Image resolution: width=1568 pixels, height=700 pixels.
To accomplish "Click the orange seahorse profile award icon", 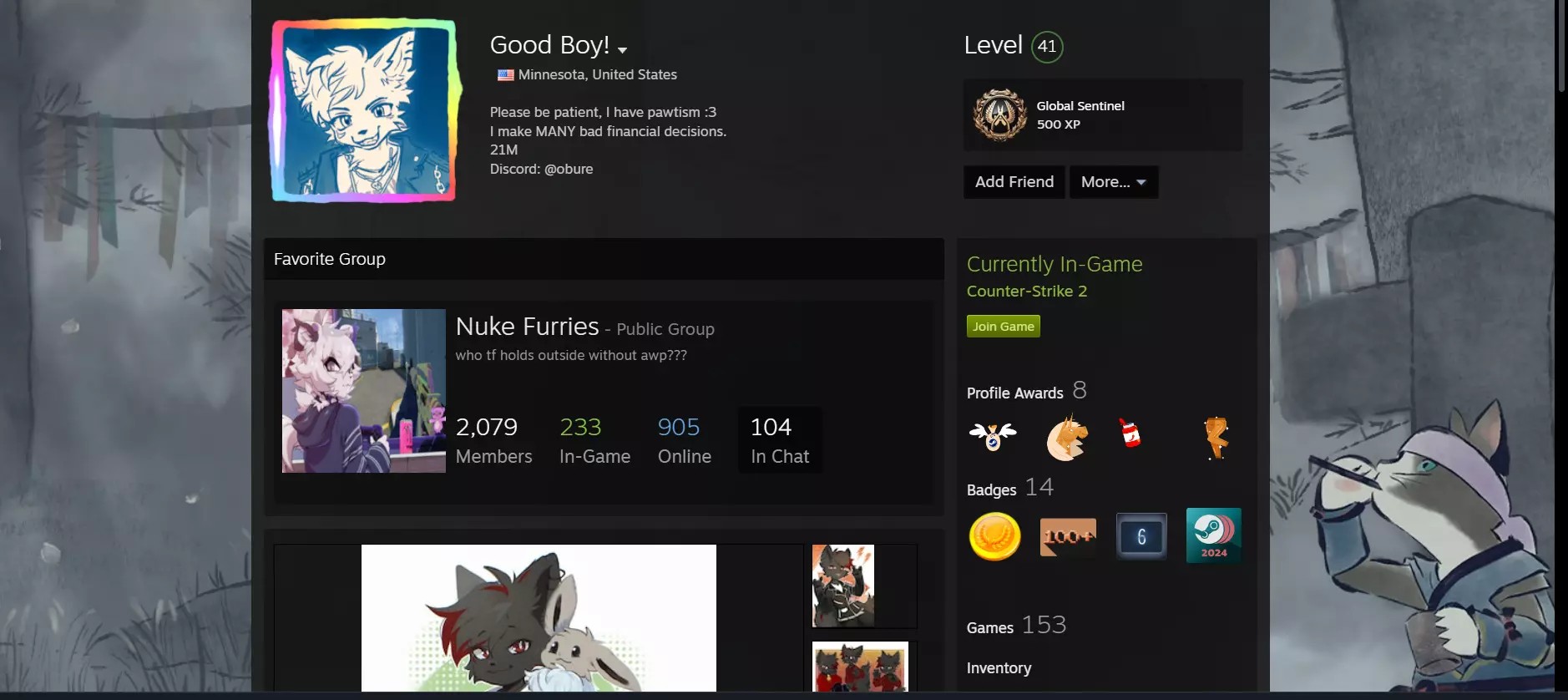I will (x=1216, y=437).
